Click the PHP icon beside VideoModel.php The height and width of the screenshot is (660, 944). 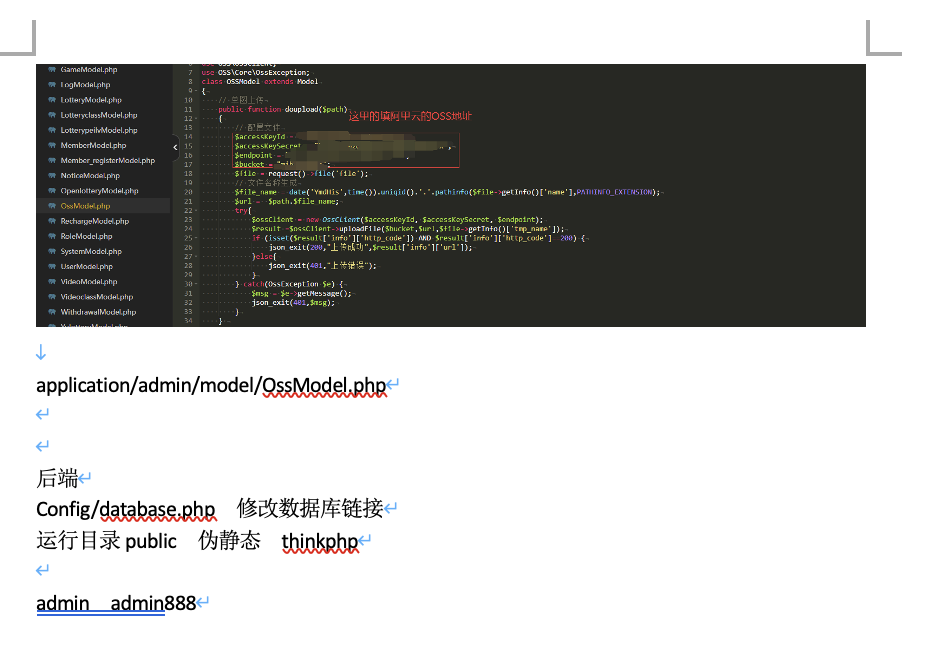[51, 282]
